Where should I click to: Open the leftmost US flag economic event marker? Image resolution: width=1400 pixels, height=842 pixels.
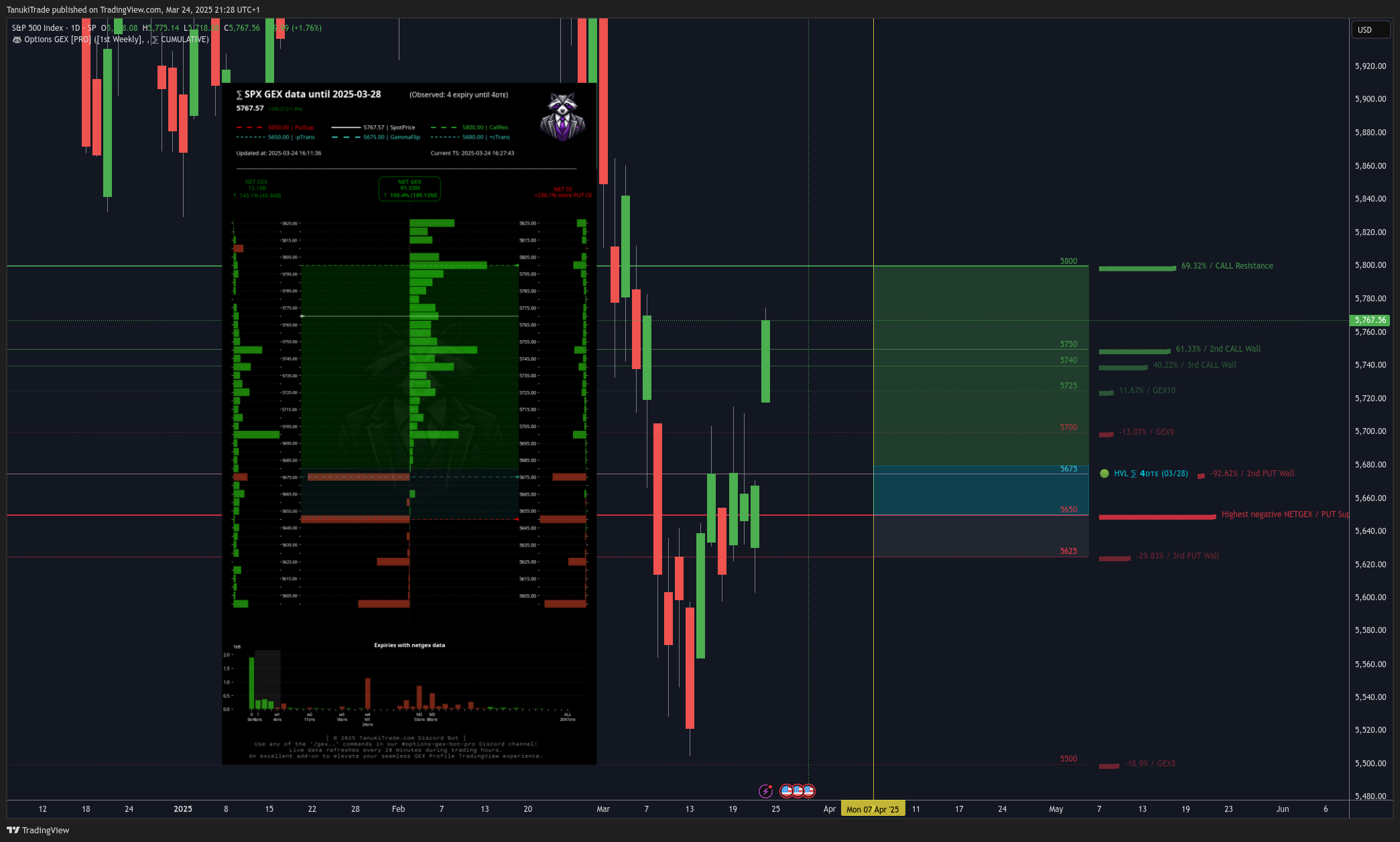[x=787, y=791]
